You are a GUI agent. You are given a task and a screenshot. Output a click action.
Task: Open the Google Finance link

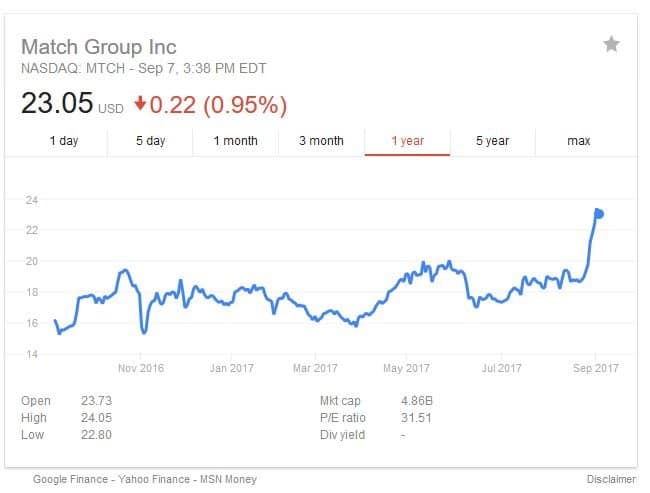coord(70,479)
